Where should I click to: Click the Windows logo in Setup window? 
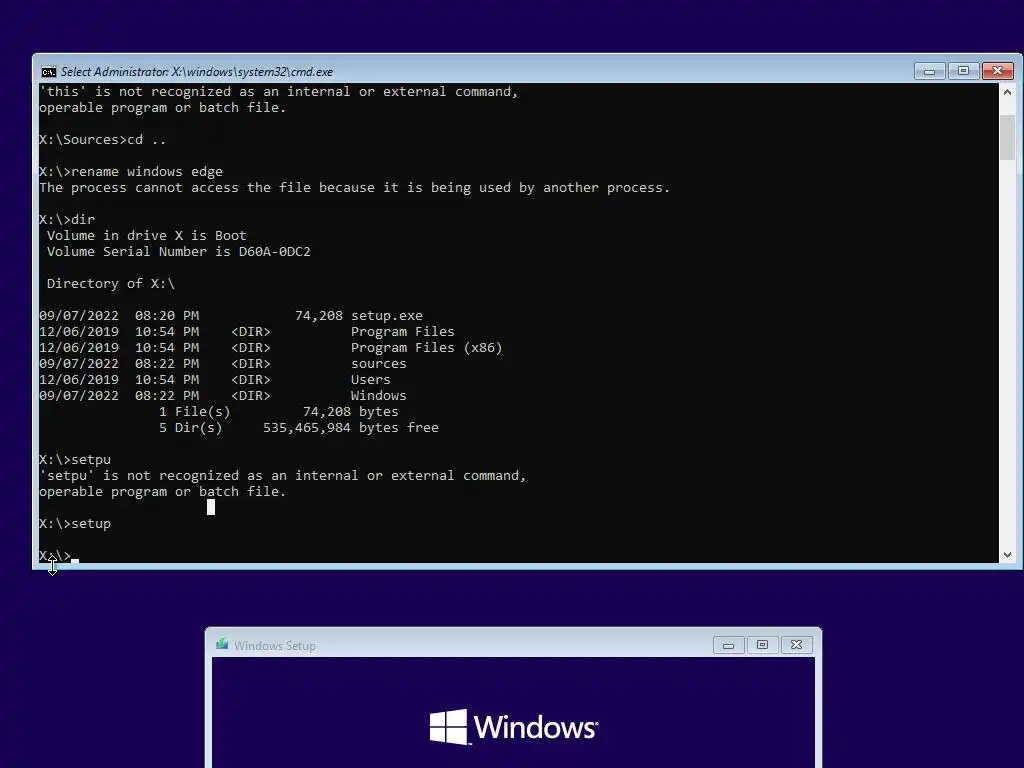coord(513,727)
